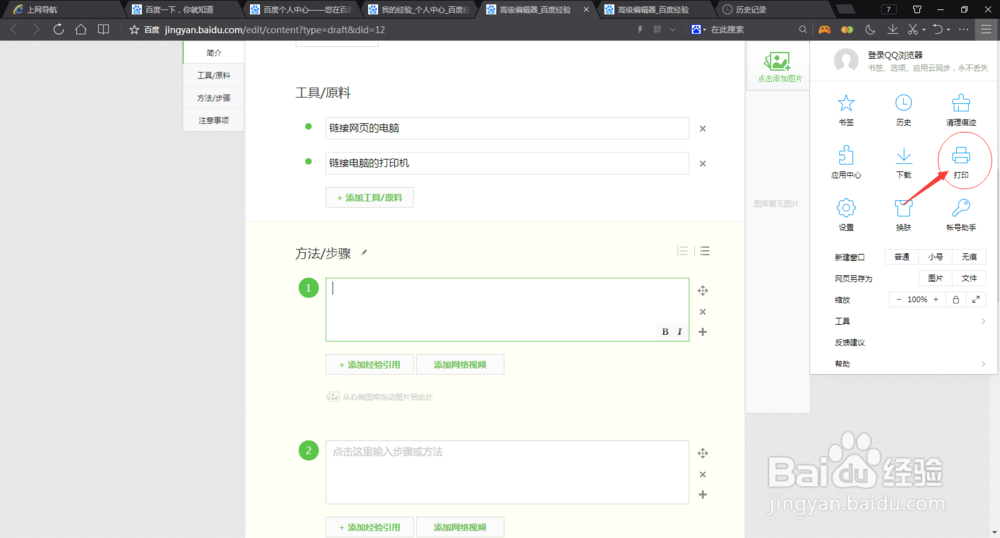The width and height of the screenshot is (1000, 538).
Task: Open the 换肤 shirt icon in menu panel
Action: pos(903,208)
